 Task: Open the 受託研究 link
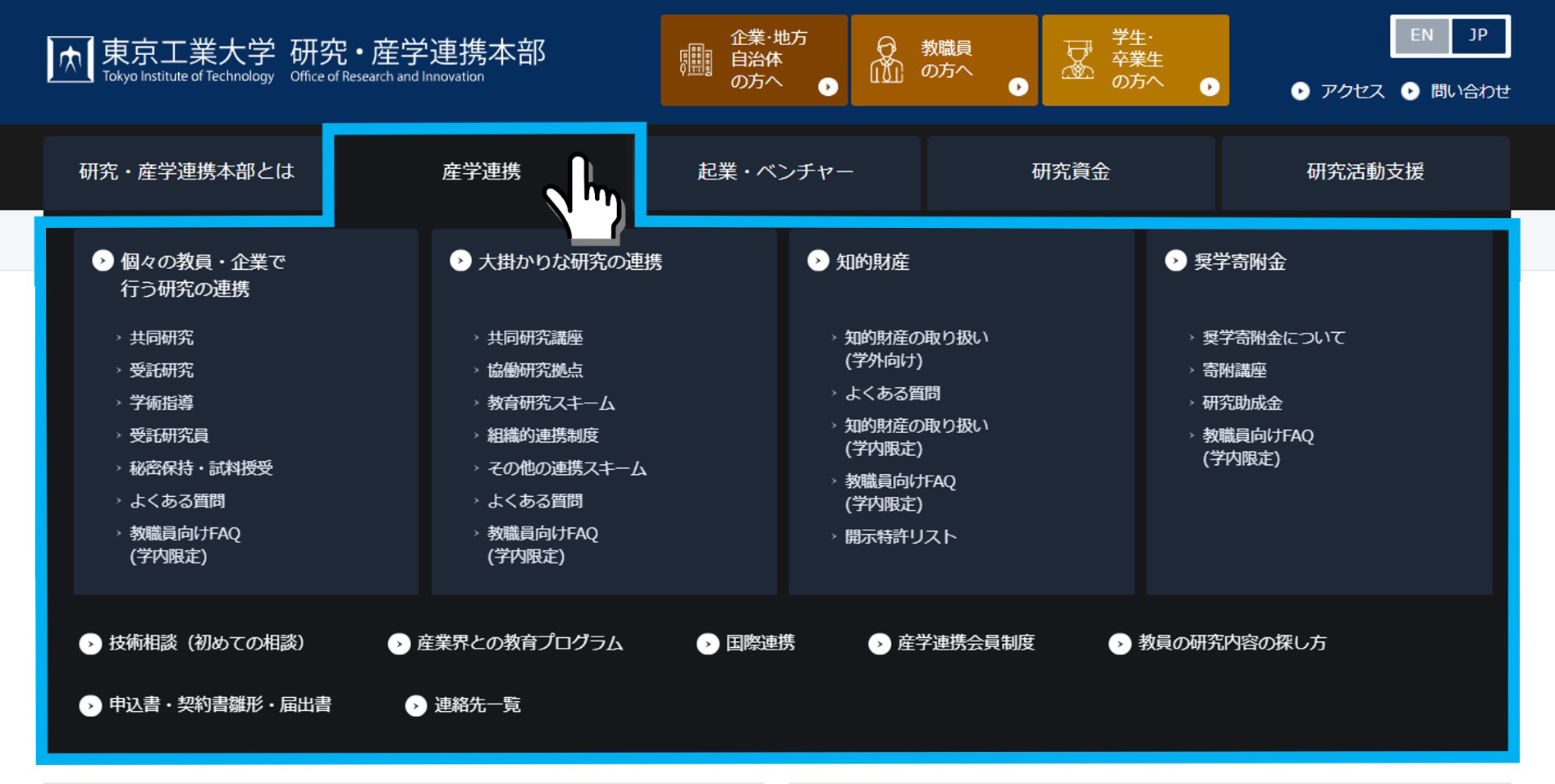coord(162,371)
